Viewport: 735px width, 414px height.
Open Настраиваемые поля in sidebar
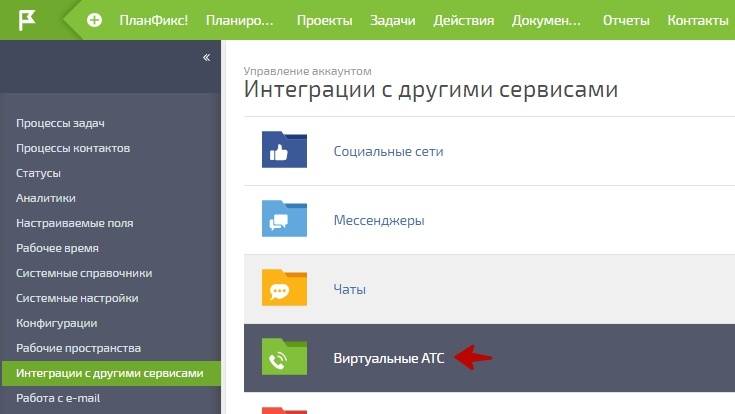coord(75,223)
